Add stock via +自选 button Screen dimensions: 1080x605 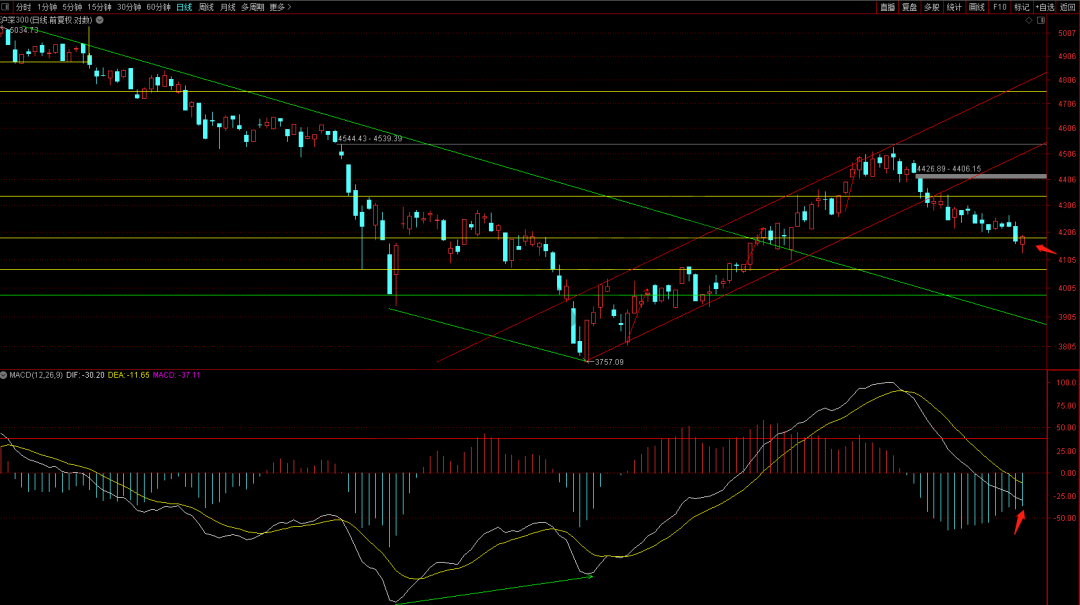pyautogui.click(x=1045, y=7)
